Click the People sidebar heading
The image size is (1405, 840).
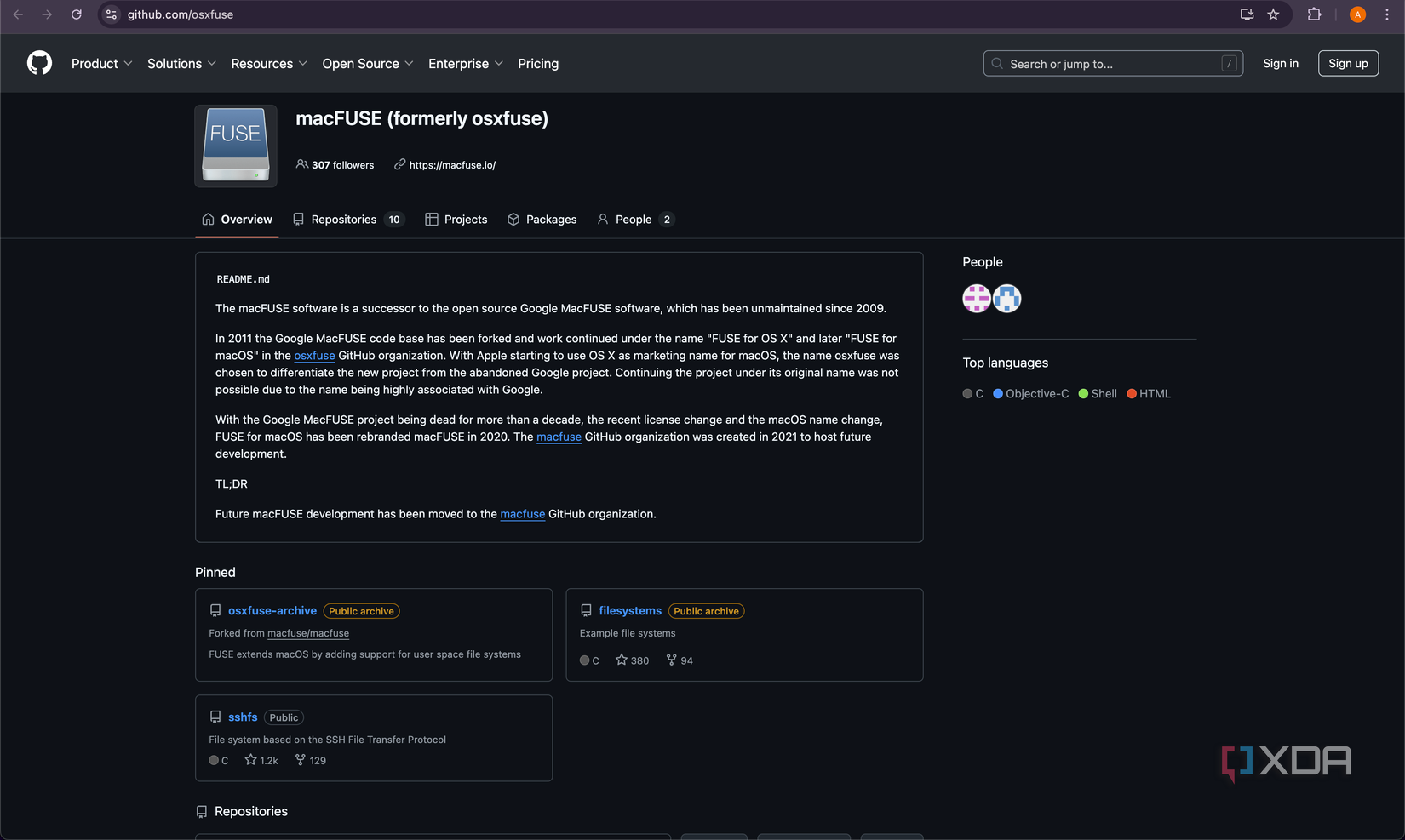tap(983, 262)
